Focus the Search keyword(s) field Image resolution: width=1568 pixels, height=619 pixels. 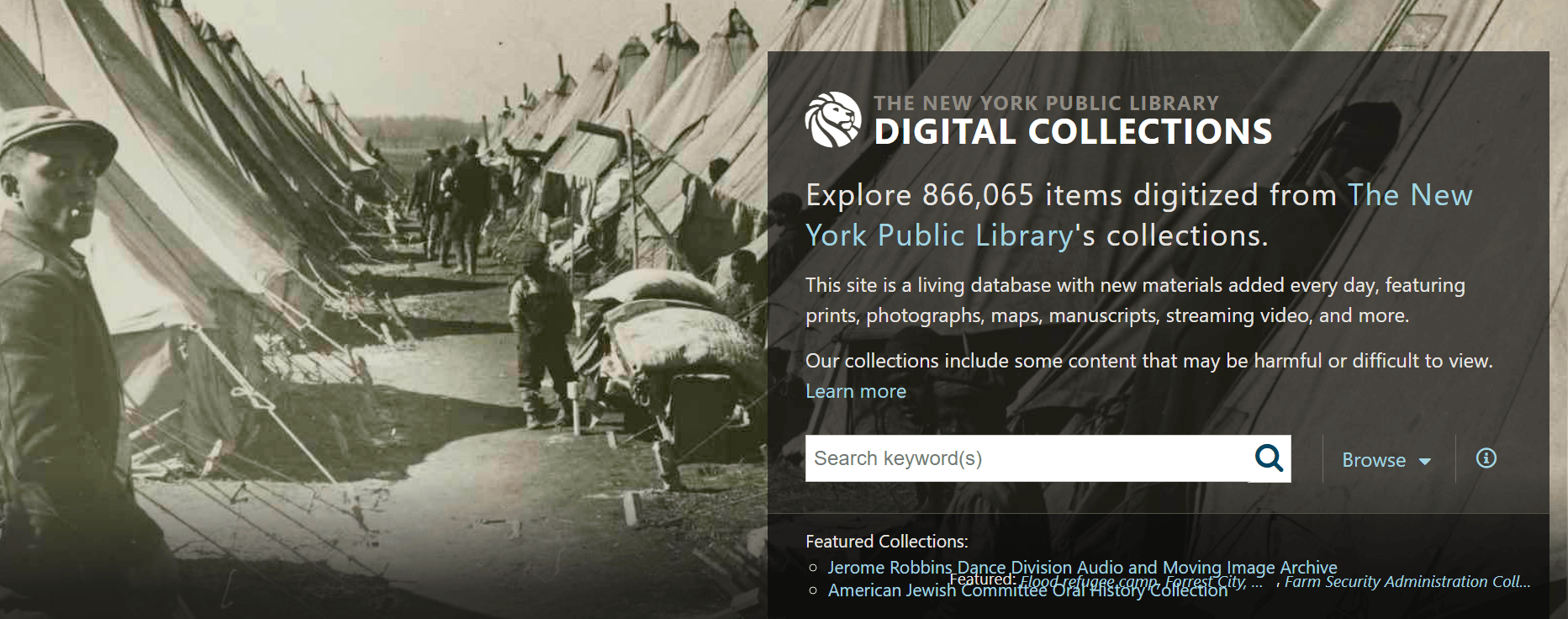[x=1027, y=458]
